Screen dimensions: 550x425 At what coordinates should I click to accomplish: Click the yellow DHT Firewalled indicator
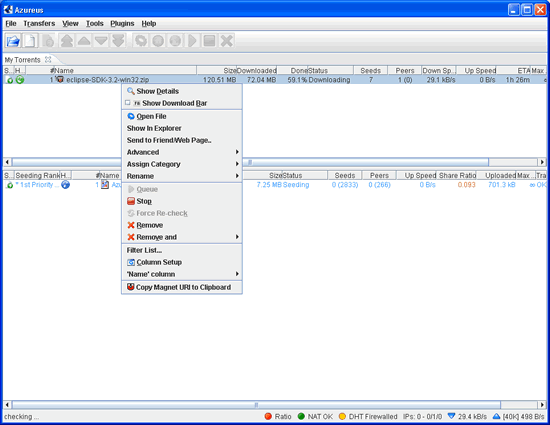(x=342, y=416)
